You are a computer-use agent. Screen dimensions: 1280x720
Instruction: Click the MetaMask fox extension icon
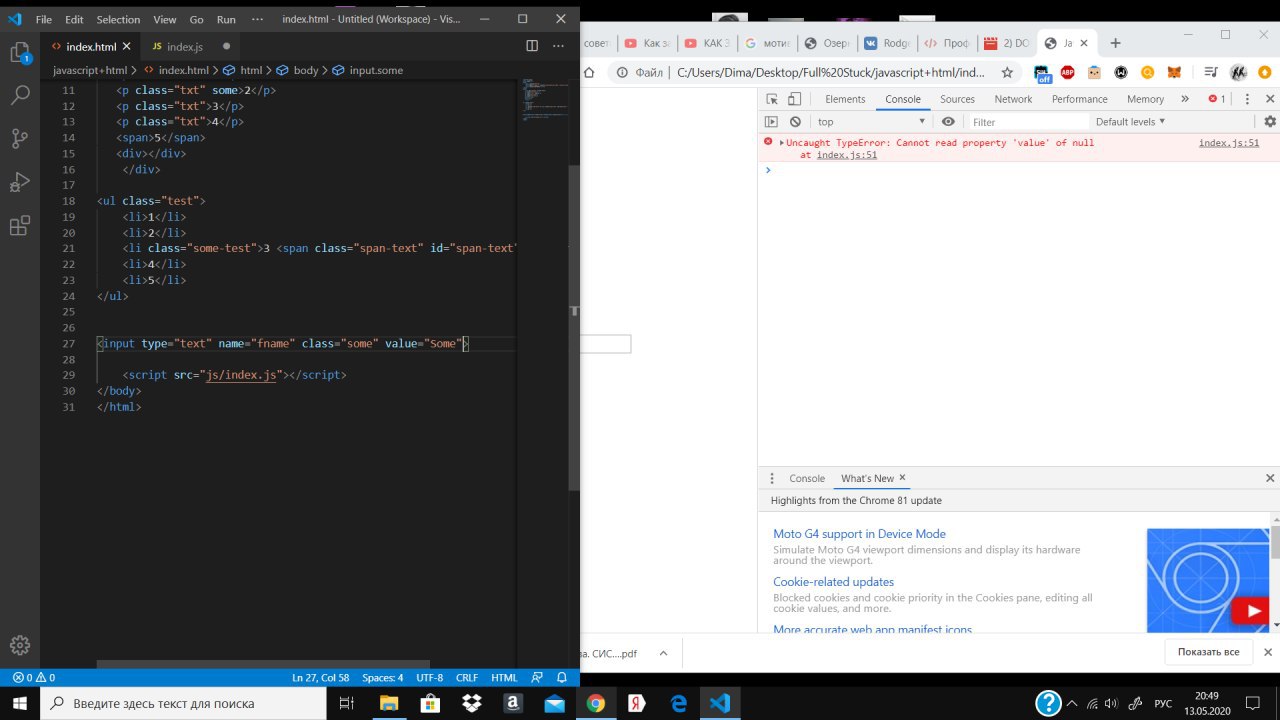(x=1175, y=73)
